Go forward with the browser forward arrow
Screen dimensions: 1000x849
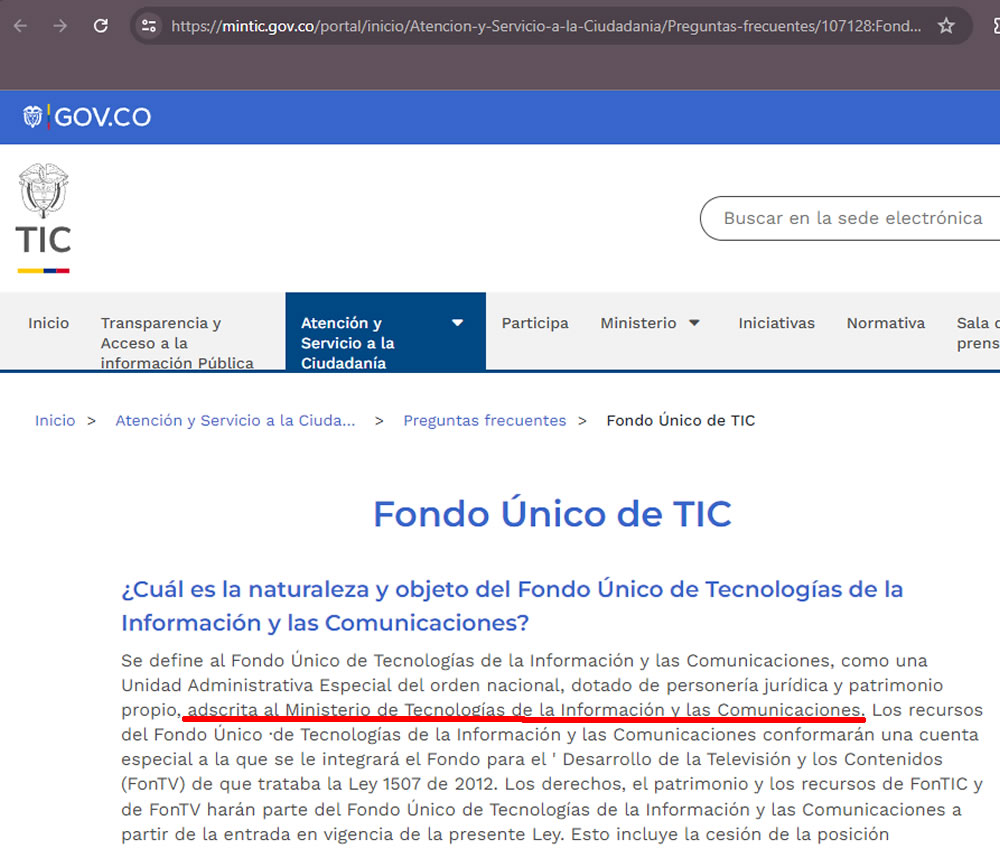click(x=60, y=26)
